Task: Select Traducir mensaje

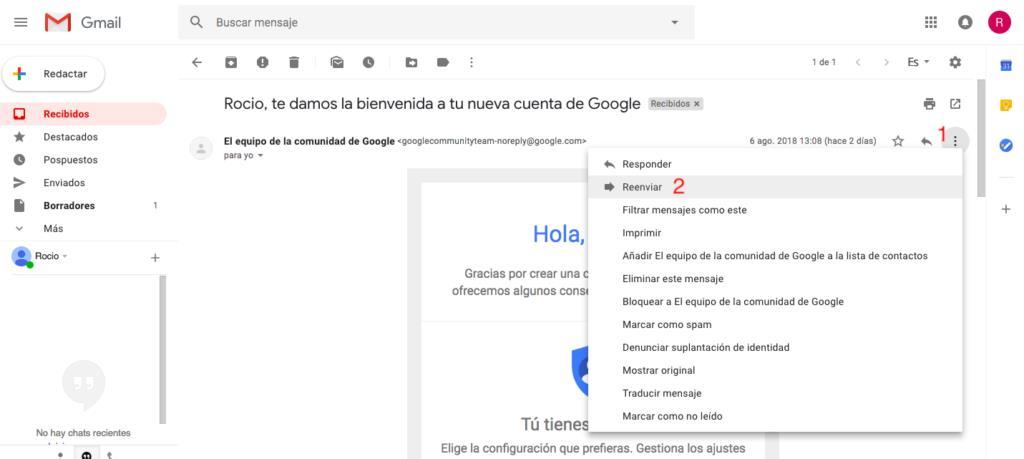Action: click(775, 393)
